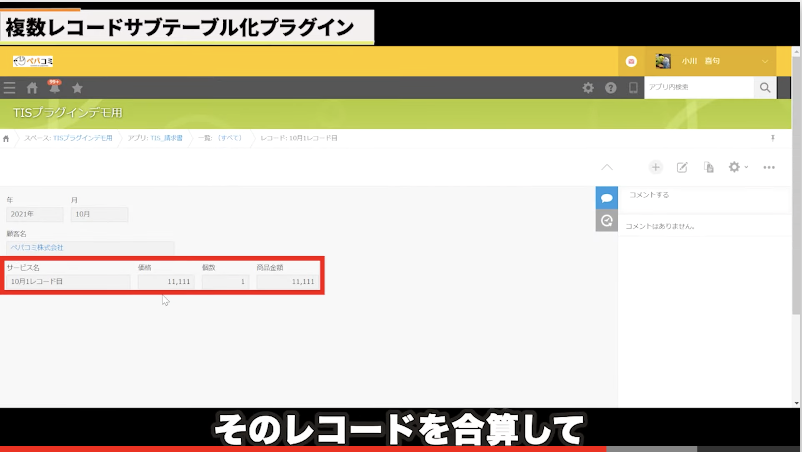Edit the record with pencil icon
Image resolution: width=802 pixels, height=452 pixels.
(x=683, y=167)
